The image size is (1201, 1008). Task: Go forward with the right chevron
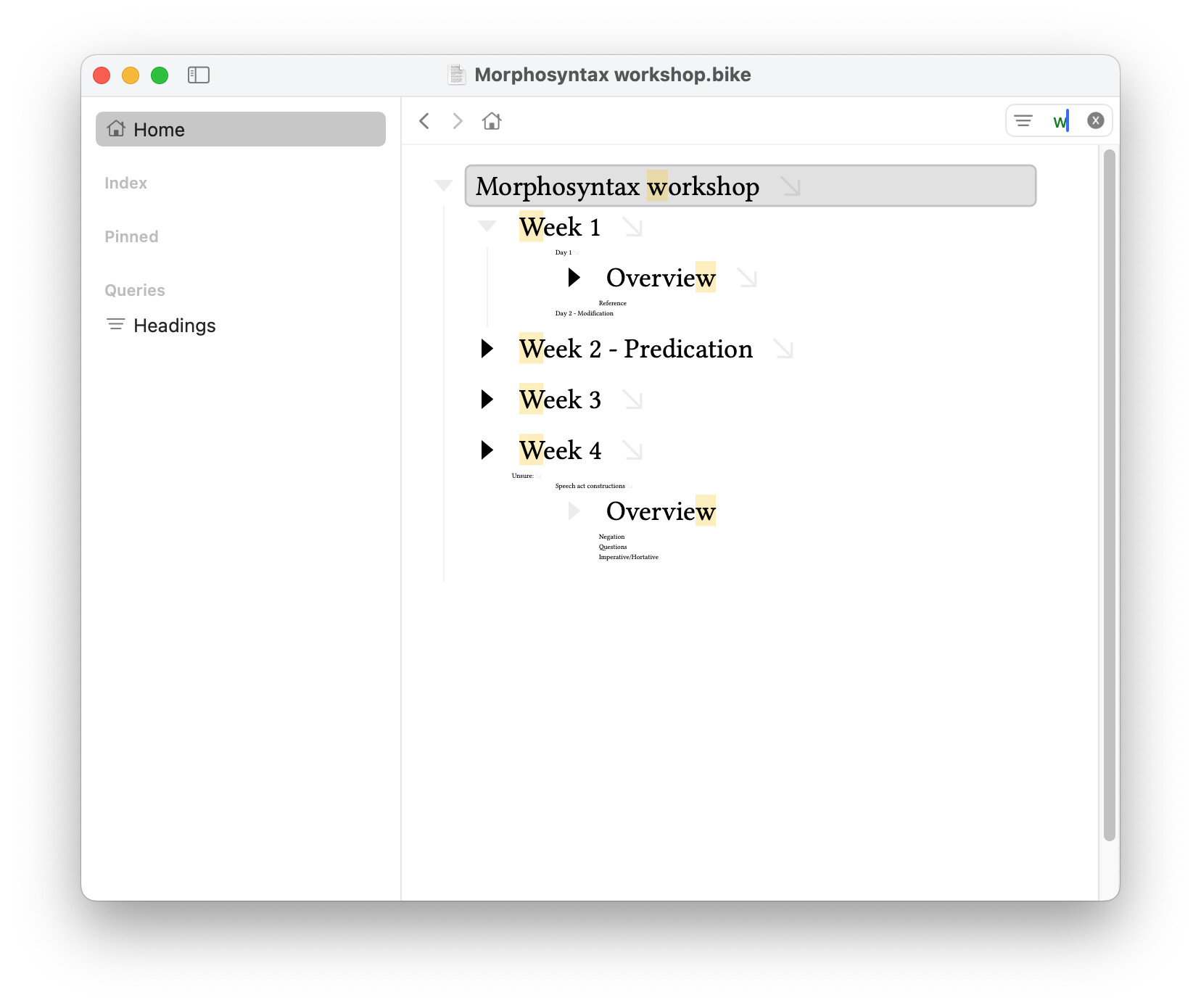click(458, 121)
